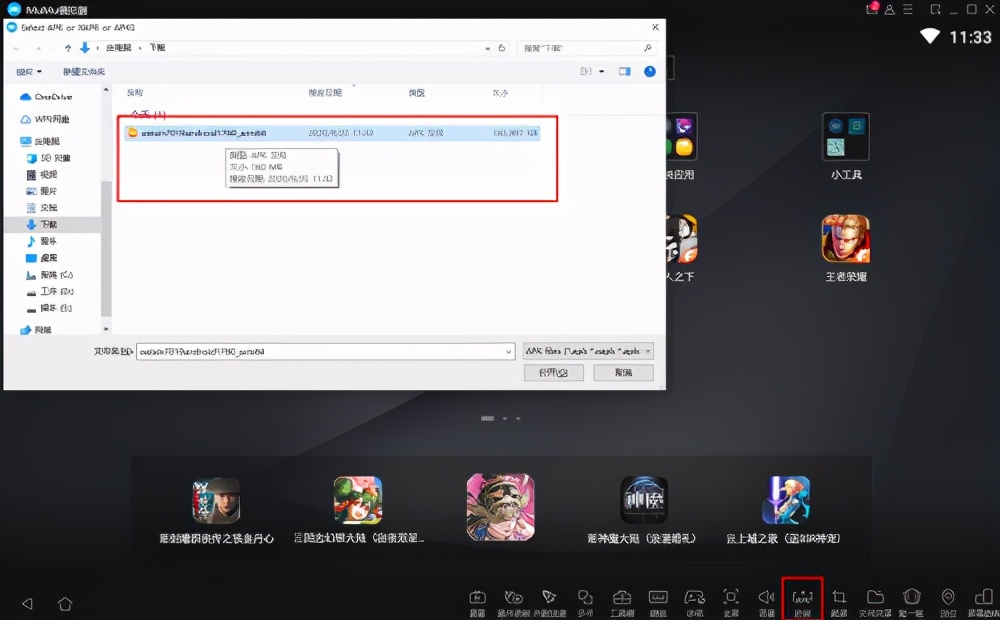The width and height of the screenshot is (1000, 620).
Task: Select the Pictures folder in the sidebar
Action: point(41,191)
